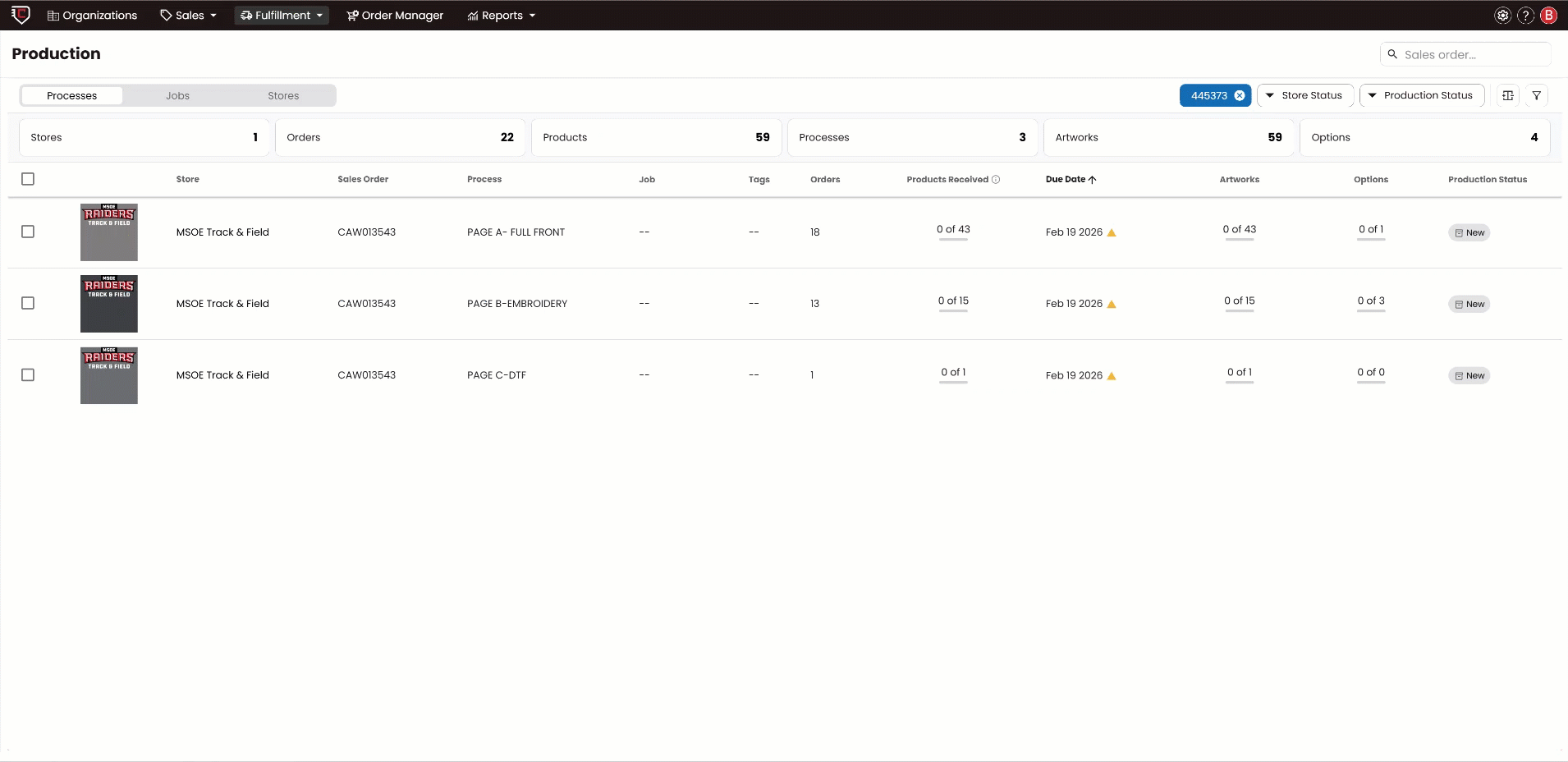1568x762 pixels.
Task: Click the filter funnel icon
Action: pyautogui.click(x=1536, y=96)
